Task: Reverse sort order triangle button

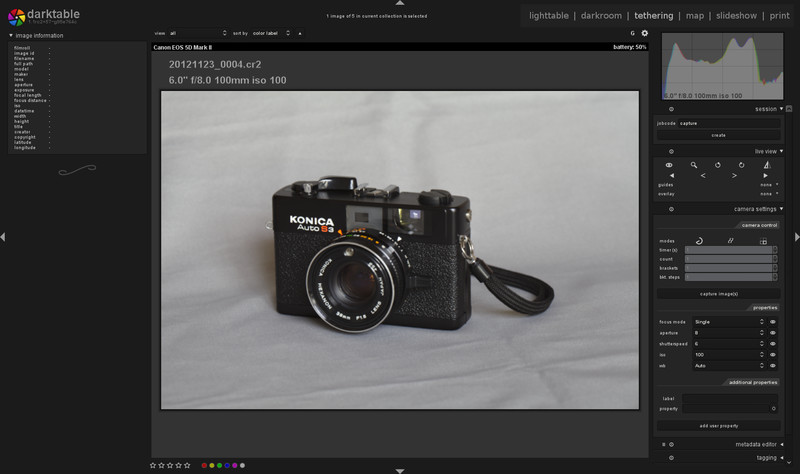Action: (300, 33)
